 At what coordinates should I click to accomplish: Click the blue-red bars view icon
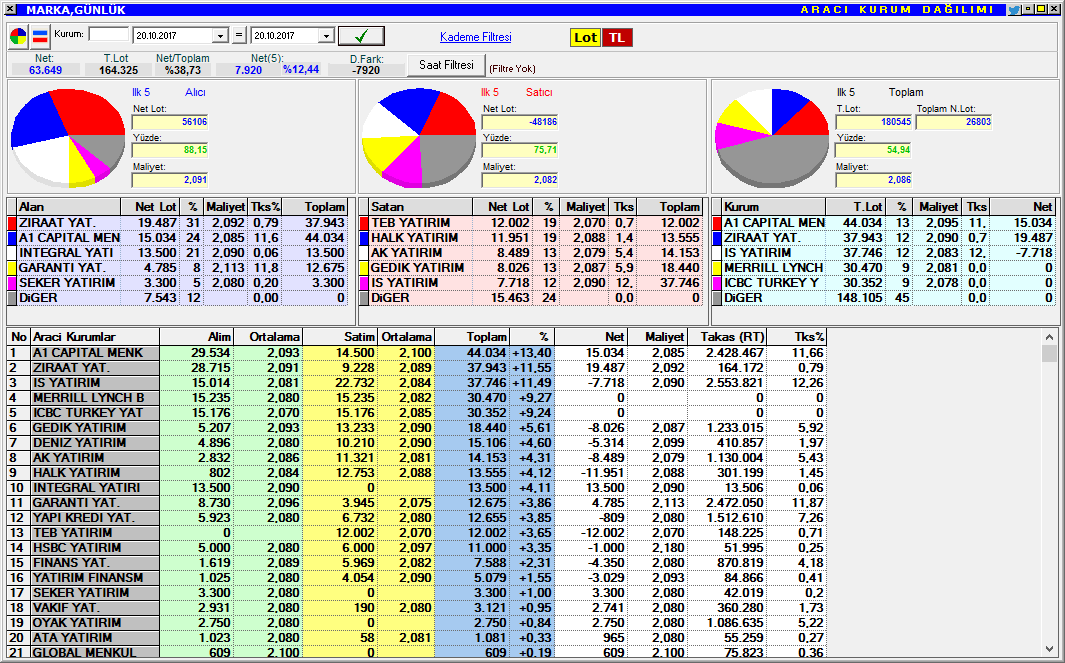(41, 37)
